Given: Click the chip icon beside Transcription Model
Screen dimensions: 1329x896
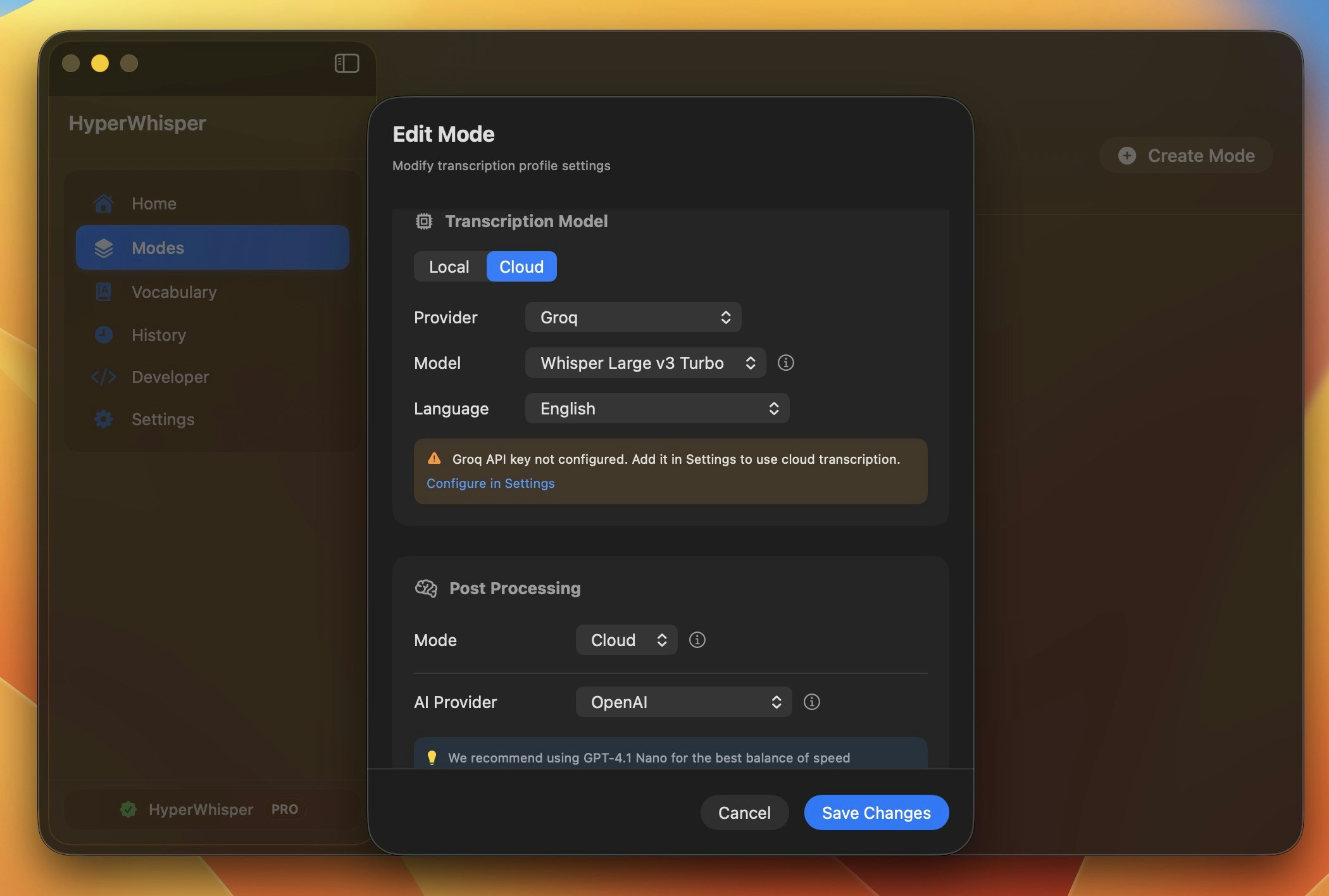Looking at the screenshot, I should click(x=424, y=221).
